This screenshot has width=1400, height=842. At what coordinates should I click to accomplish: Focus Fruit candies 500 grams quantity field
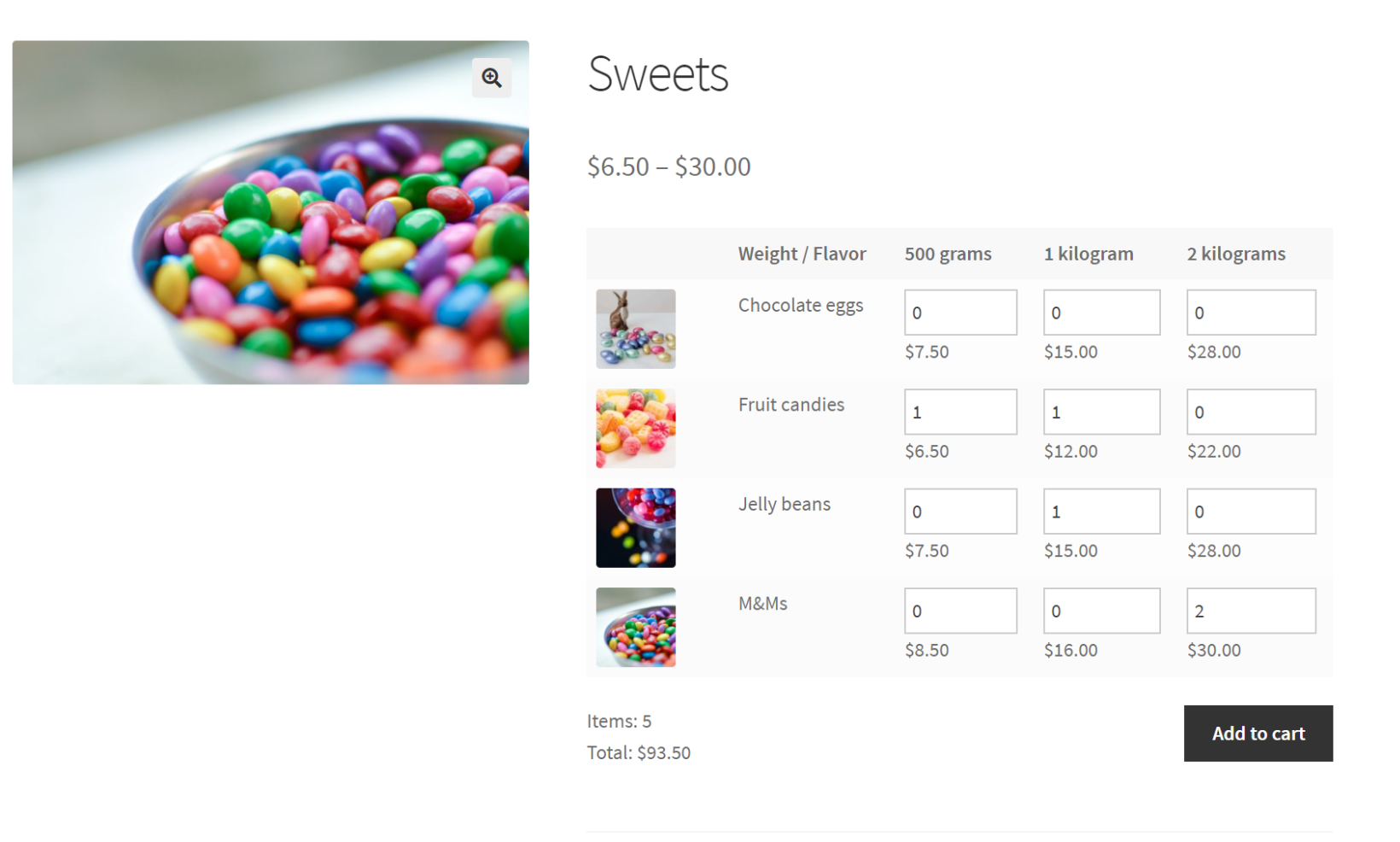960,412
